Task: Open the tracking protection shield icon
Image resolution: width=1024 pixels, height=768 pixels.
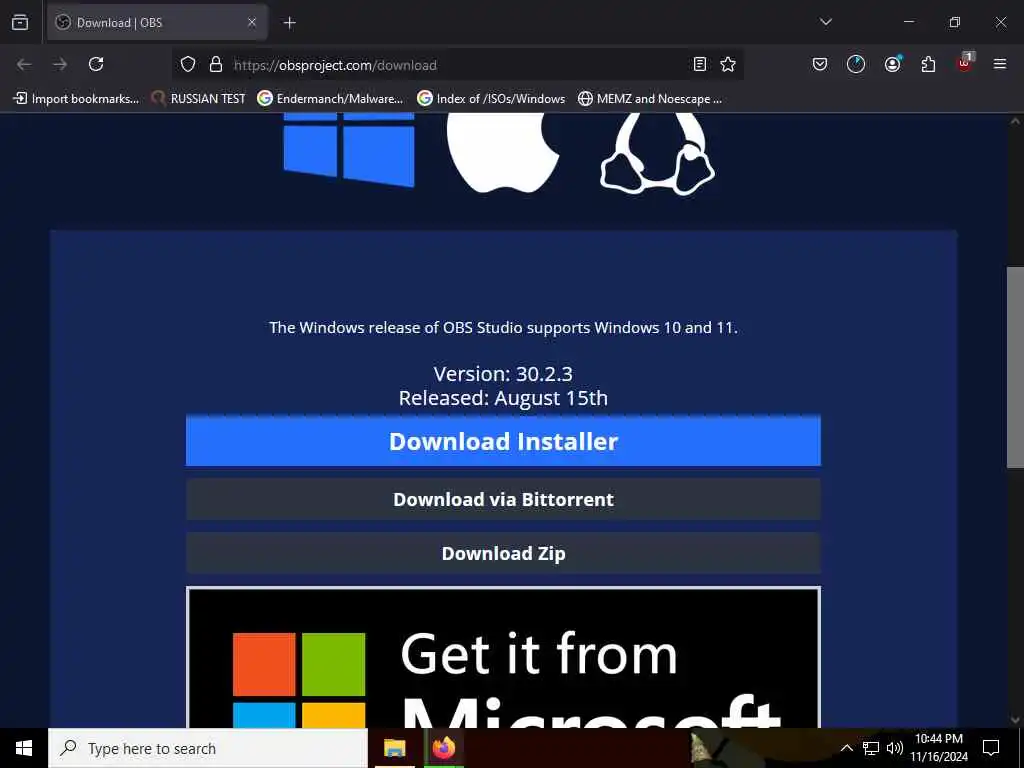Action: point(188,64)
